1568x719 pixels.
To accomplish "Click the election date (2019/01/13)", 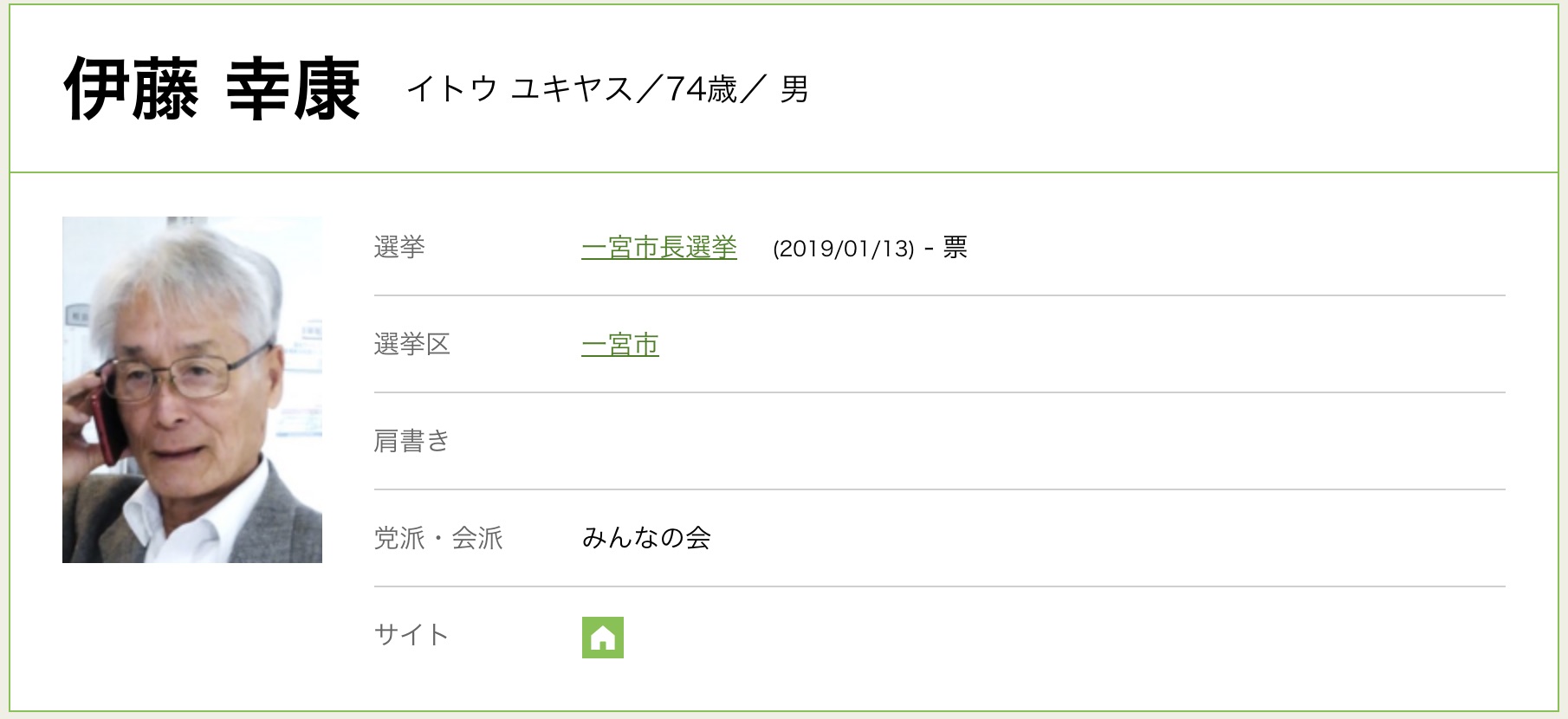I will tap(843, 249).
